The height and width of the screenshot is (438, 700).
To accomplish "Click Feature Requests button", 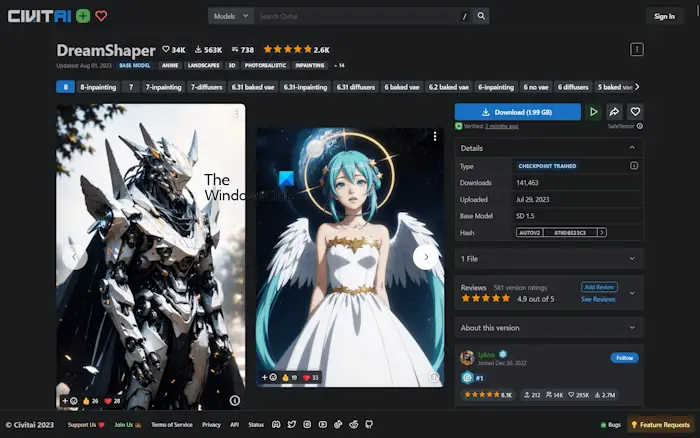I will tap(661, 425).
